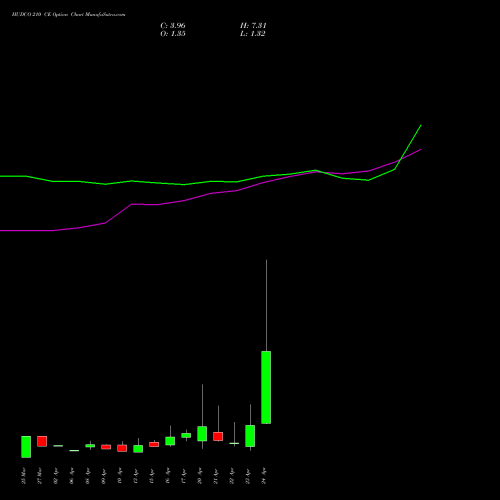Select the open value 'O: 1.35'
This screenshot has height=500, width=500.
(x=173, y=34)
